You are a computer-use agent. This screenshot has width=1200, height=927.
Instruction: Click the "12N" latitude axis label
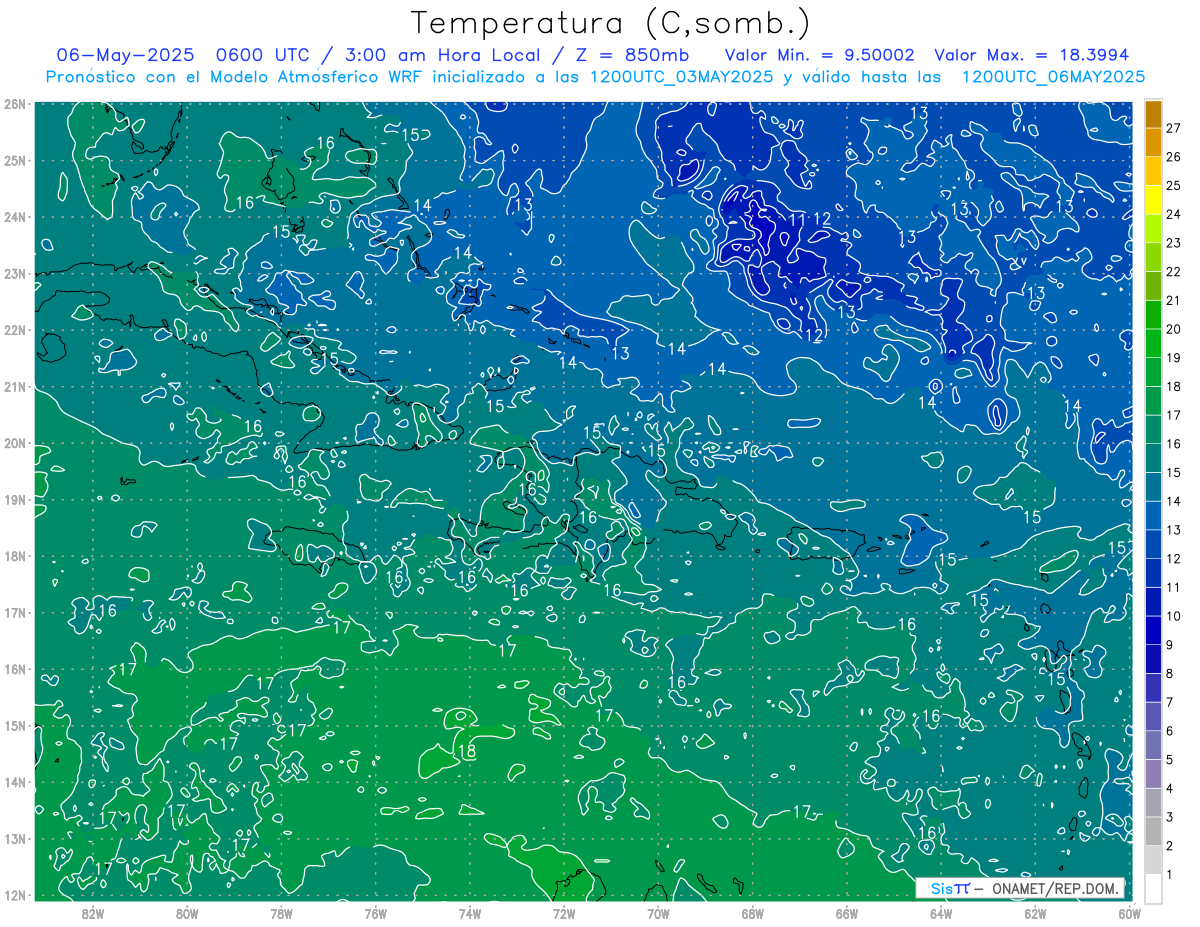pos(15,895)
